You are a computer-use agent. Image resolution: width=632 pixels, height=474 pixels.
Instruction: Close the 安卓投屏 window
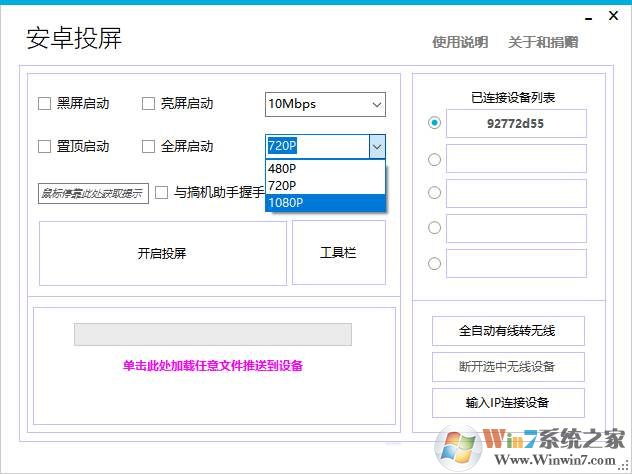613,16
